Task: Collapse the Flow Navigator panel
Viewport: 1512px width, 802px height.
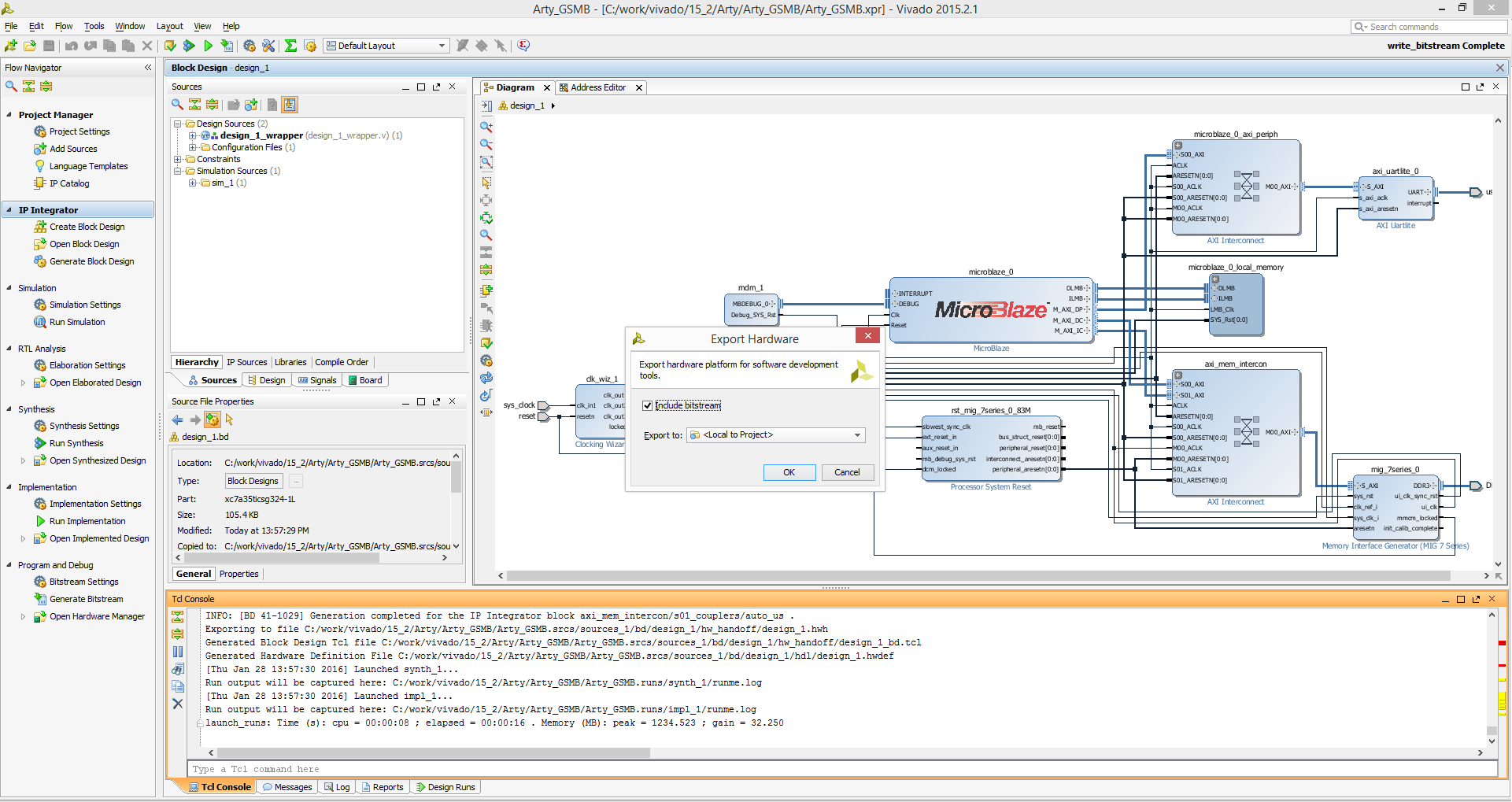Action: pyautogui.click(x=148, y=68)
